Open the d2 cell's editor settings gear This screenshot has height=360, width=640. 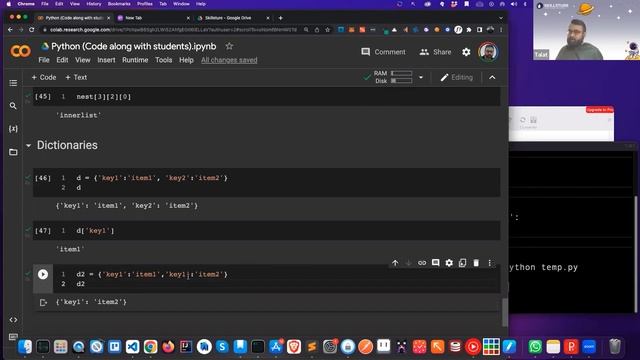(x=449, y=263)
